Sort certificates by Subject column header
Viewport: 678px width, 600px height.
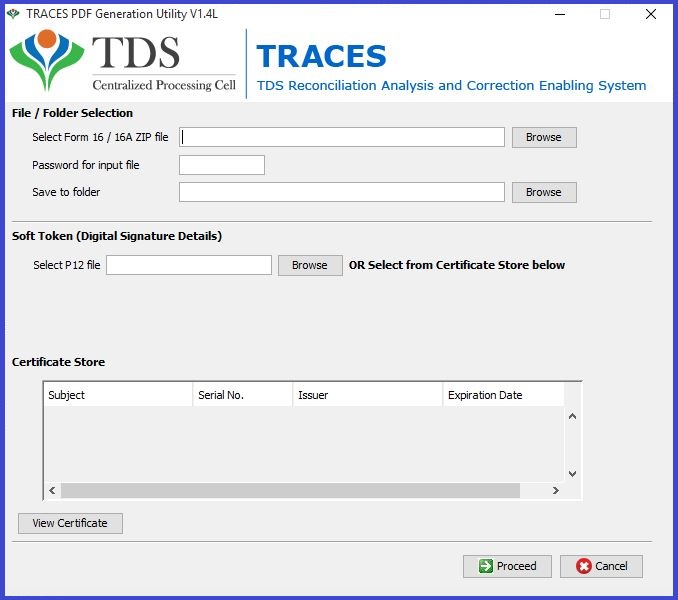pos(118,395)
